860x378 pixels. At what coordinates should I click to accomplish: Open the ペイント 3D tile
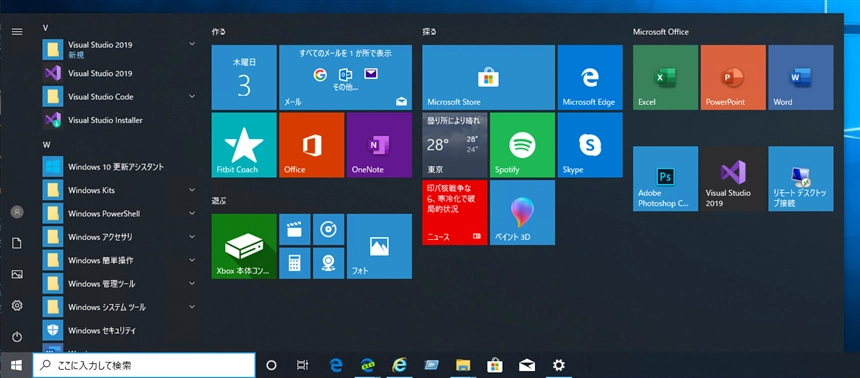tap(522, 212)
